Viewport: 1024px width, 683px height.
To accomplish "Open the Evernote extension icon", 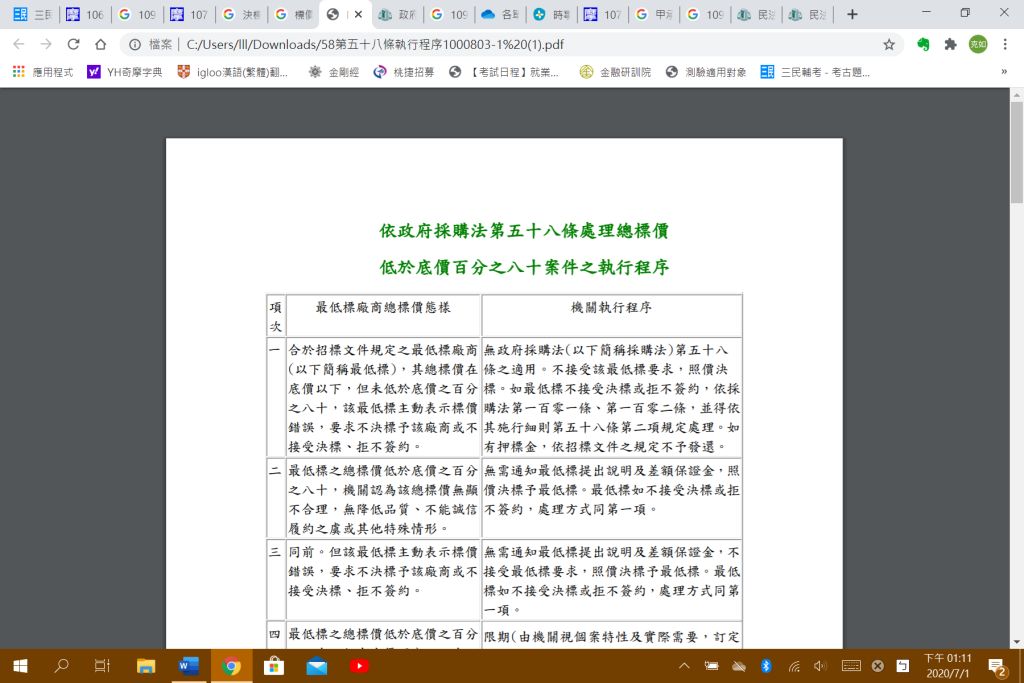I will [x=923, y=44].
